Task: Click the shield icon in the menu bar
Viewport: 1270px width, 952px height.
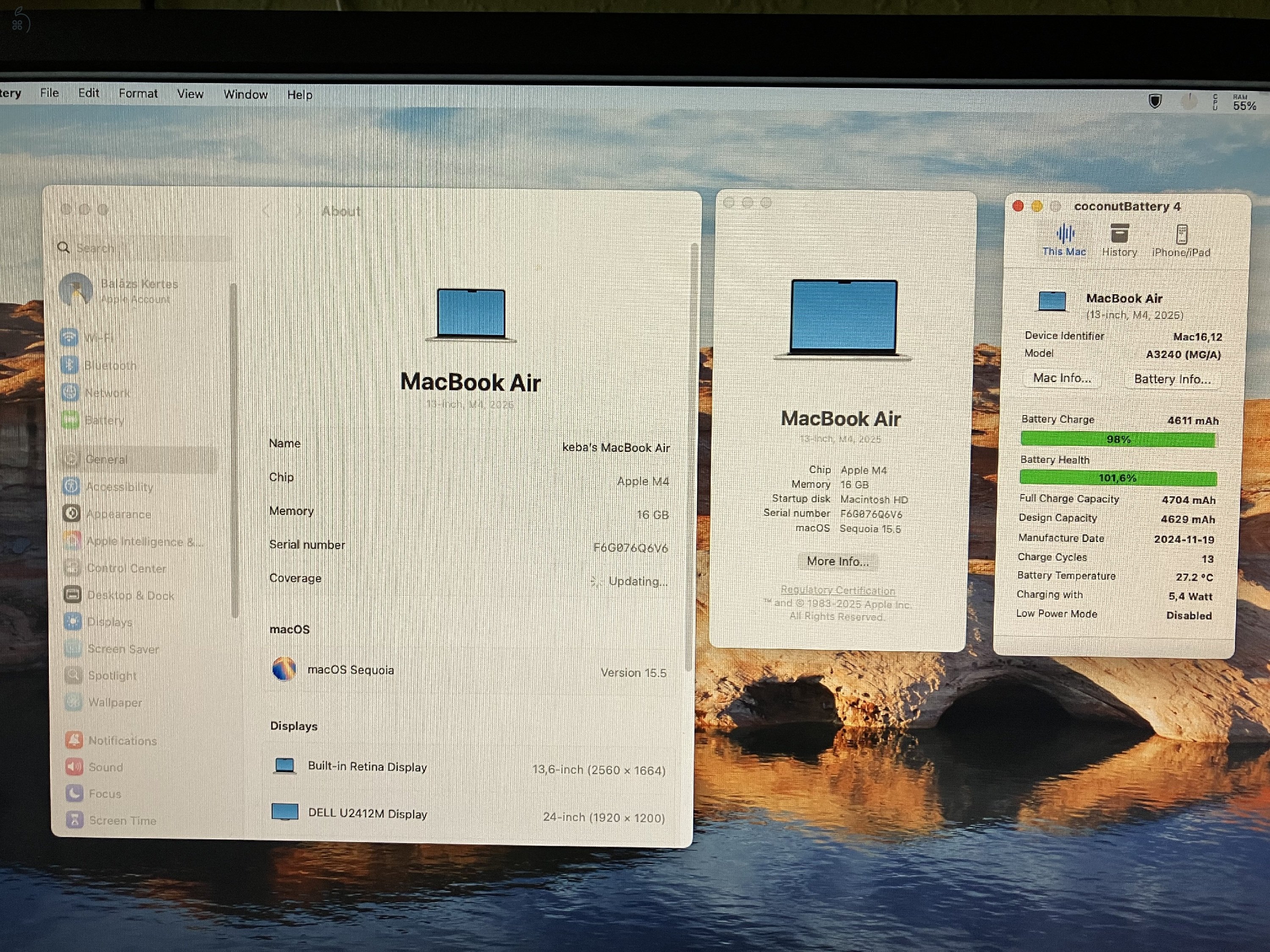Action: click(x=1154, y=102)
